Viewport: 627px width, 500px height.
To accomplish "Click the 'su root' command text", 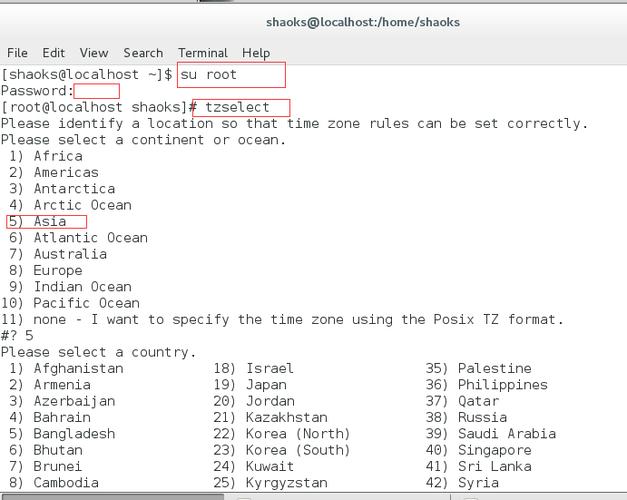I will click(208, 75).
